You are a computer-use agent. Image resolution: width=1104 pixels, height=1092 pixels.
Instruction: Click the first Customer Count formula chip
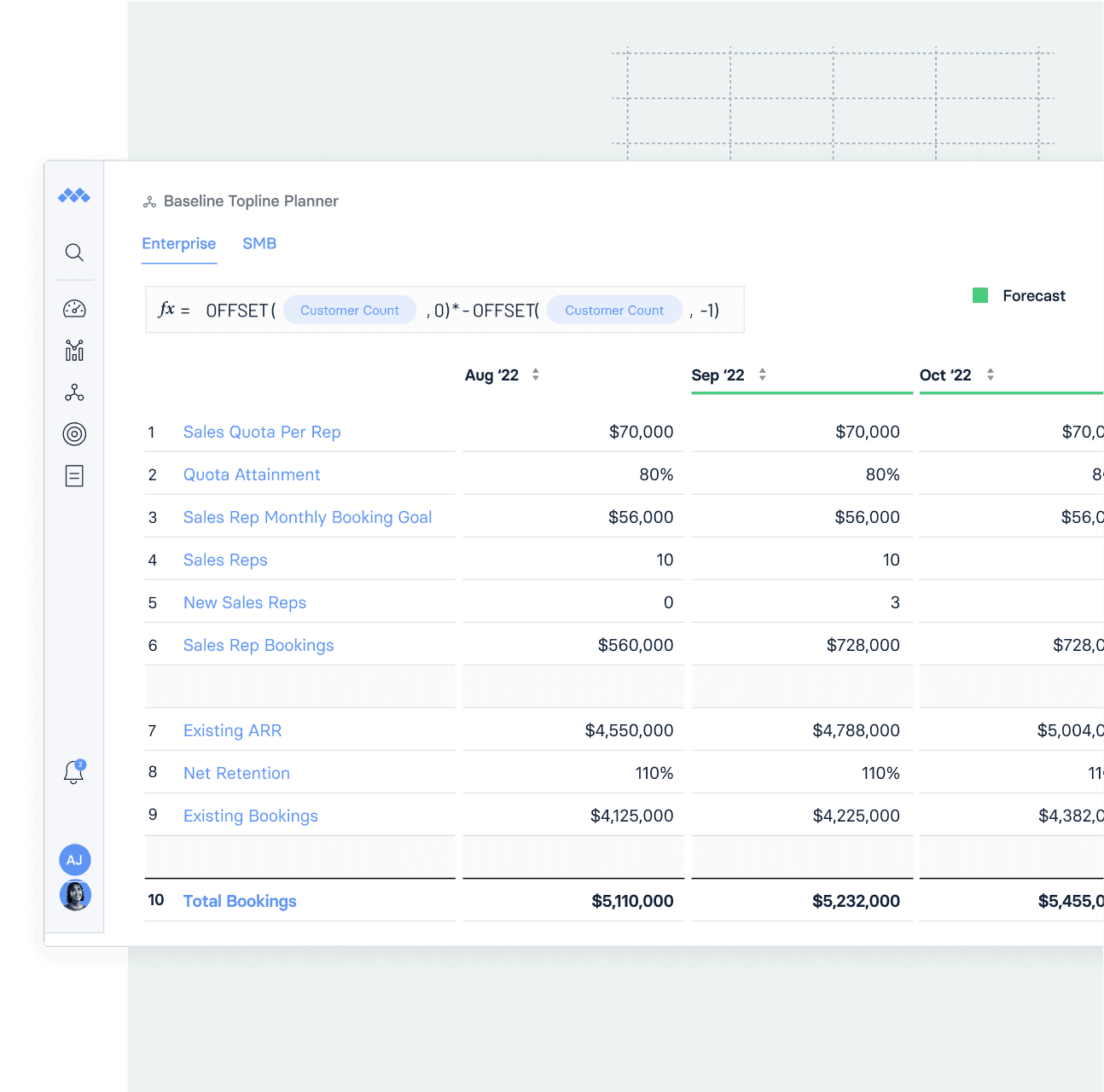click(x=349, y=311)
